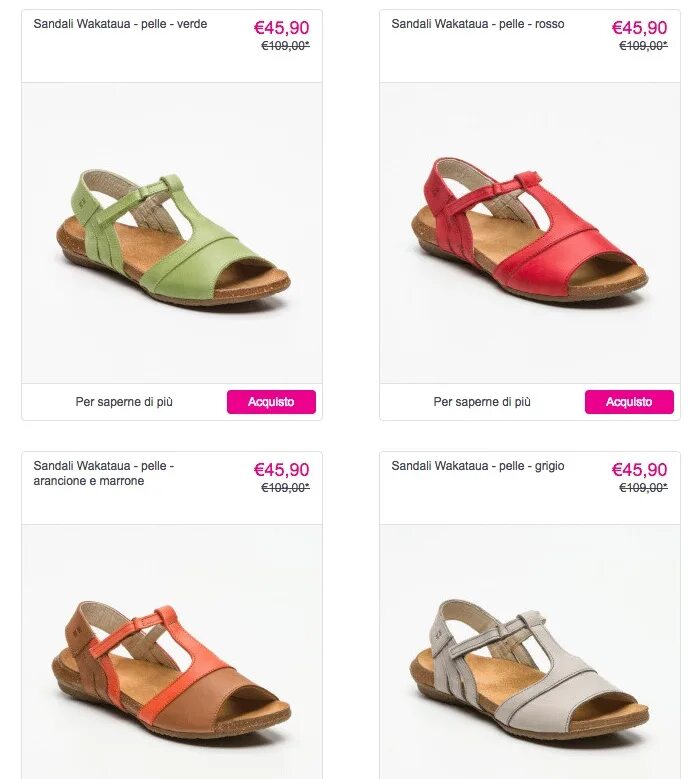Select the grey Wakataua sandal image

[530, 652]
